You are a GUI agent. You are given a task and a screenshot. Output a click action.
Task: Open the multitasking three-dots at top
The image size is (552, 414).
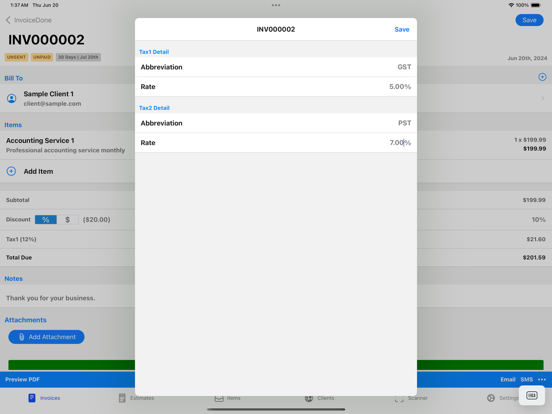276,5
